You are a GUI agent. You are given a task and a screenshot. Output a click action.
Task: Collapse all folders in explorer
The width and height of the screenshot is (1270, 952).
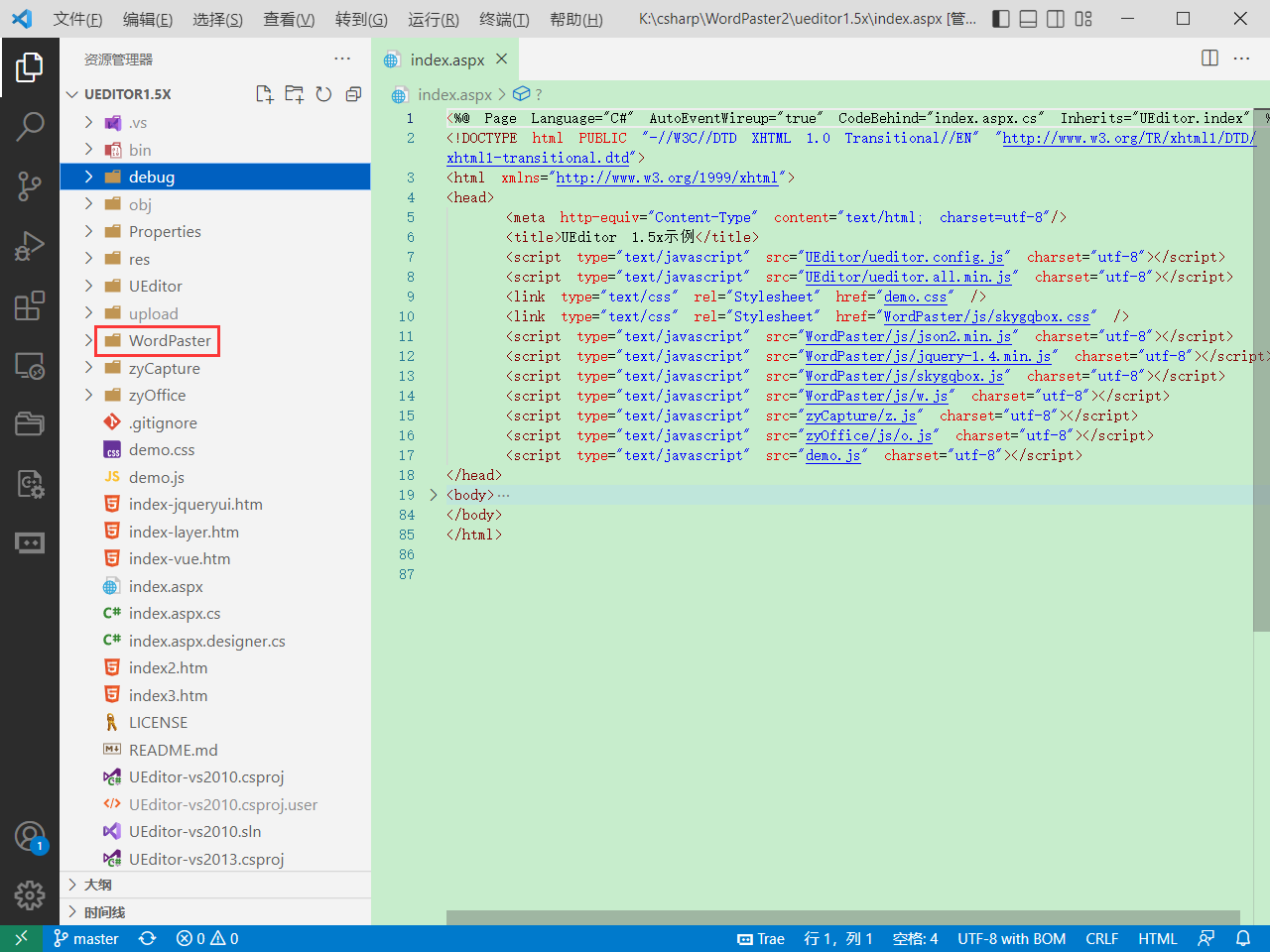pyautogui.click(x=353, y=94)
